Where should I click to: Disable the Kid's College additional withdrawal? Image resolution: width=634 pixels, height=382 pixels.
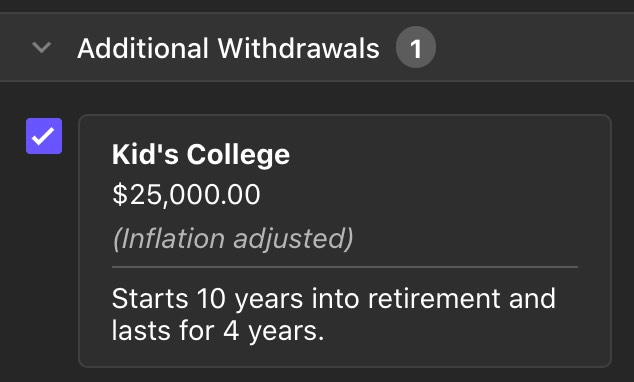[44, 136]
